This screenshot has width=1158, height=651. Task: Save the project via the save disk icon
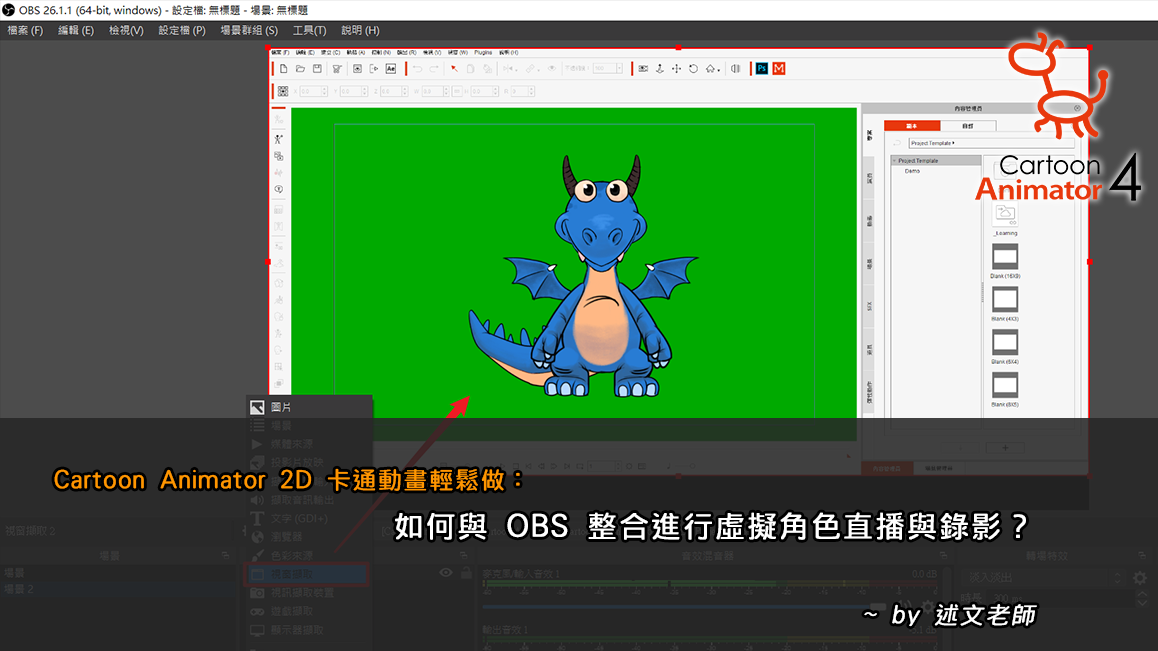[x=315, y=69]
